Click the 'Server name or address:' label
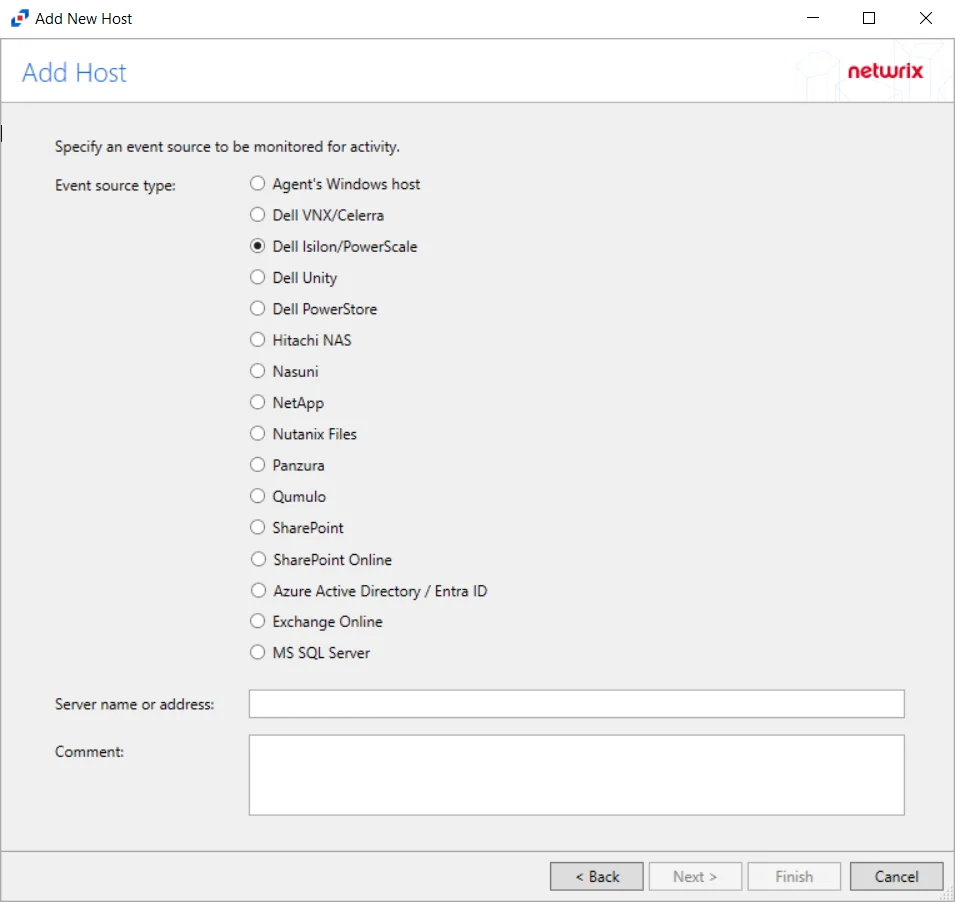This screenshot has width=955, height=902. tap(135, 704)
